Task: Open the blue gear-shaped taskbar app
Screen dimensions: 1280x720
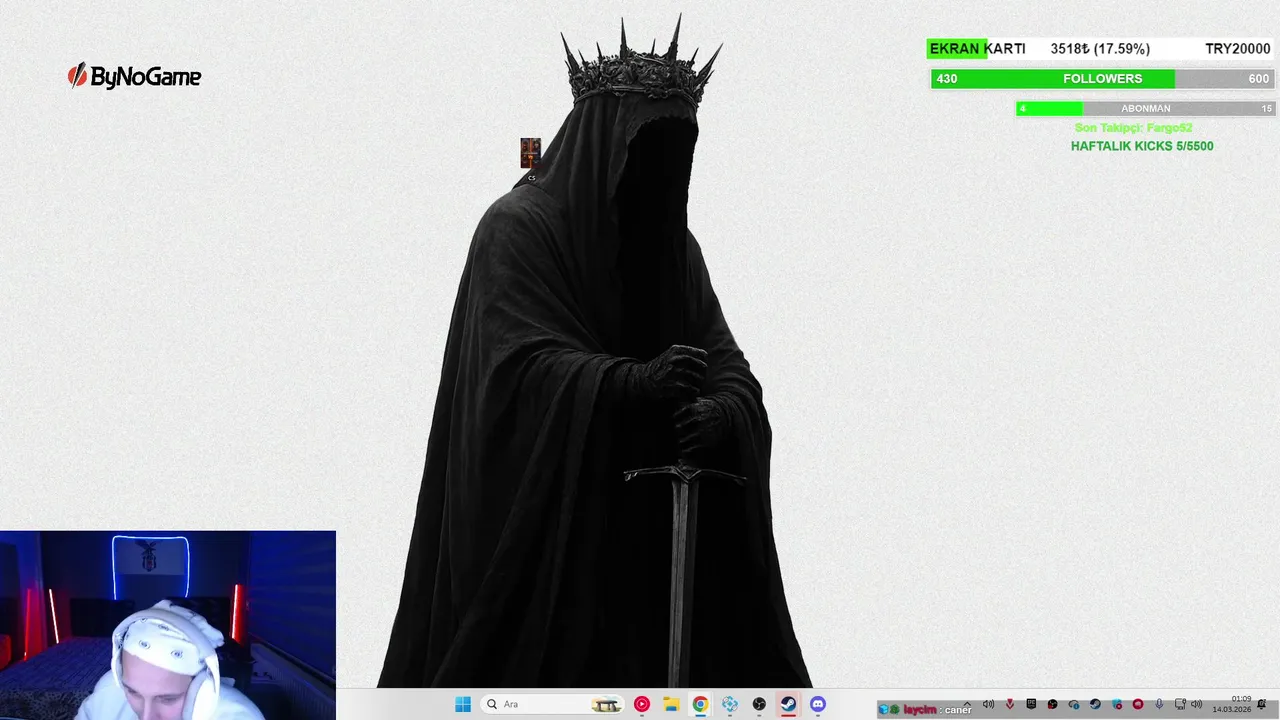Action: click(730, 704)
